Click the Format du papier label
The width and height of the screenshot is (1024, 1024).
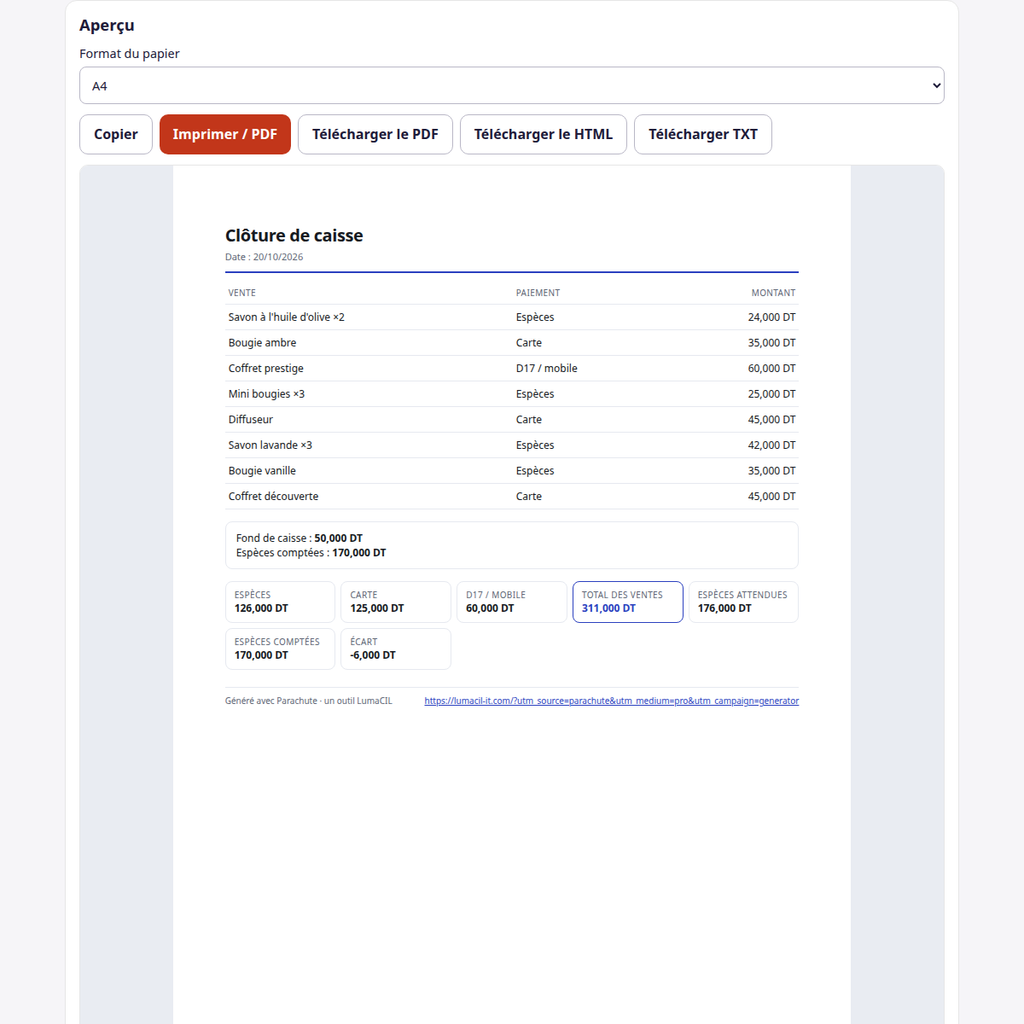tap(129, 54)
